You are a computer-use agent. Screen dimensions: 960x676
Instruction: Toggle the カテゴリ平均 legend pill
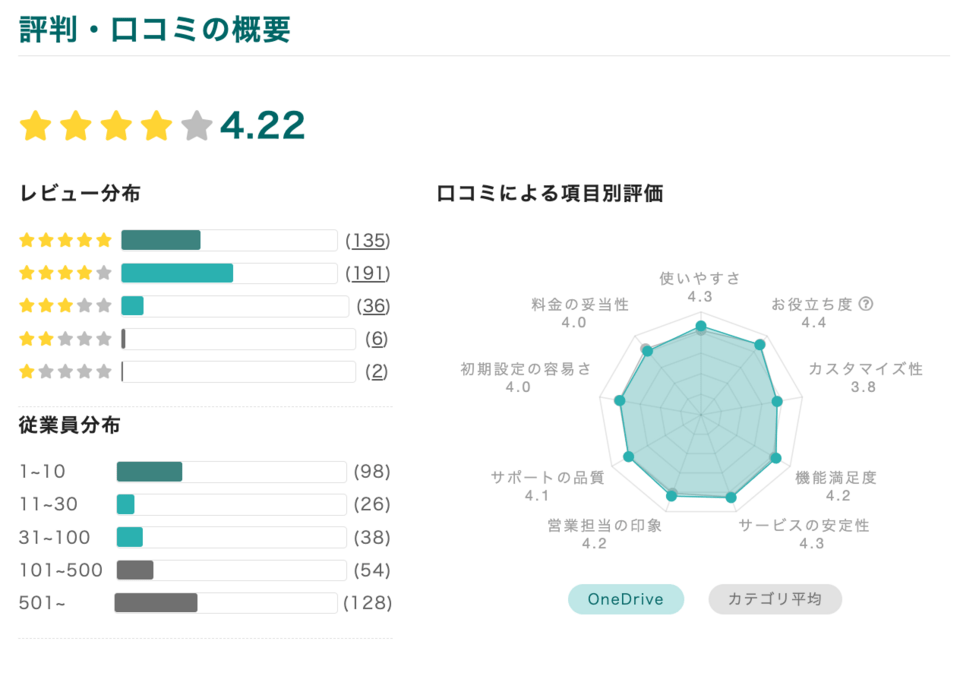click(x=775, y=599)
